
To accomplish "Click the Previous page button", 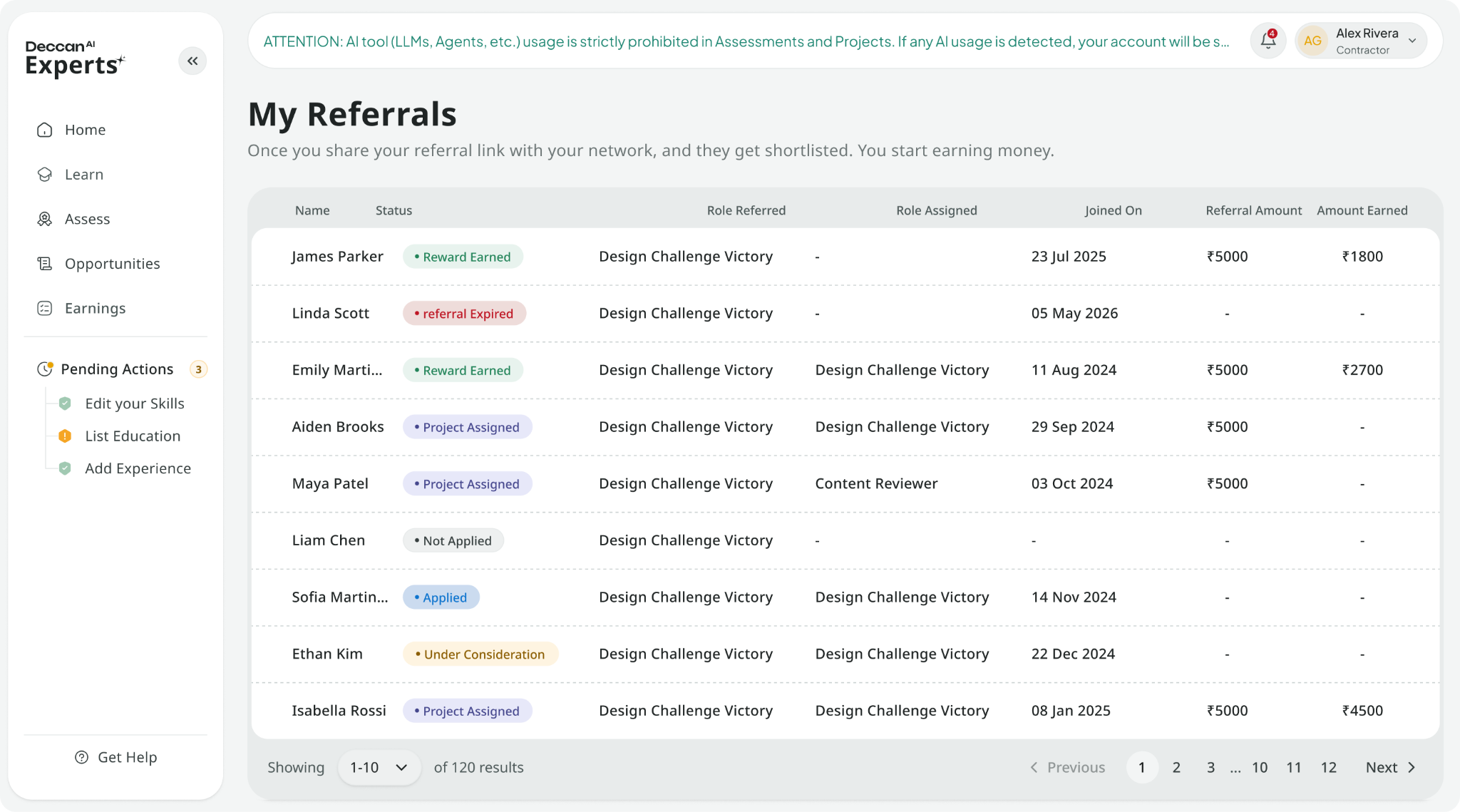I will click(x=1067, y=767).
